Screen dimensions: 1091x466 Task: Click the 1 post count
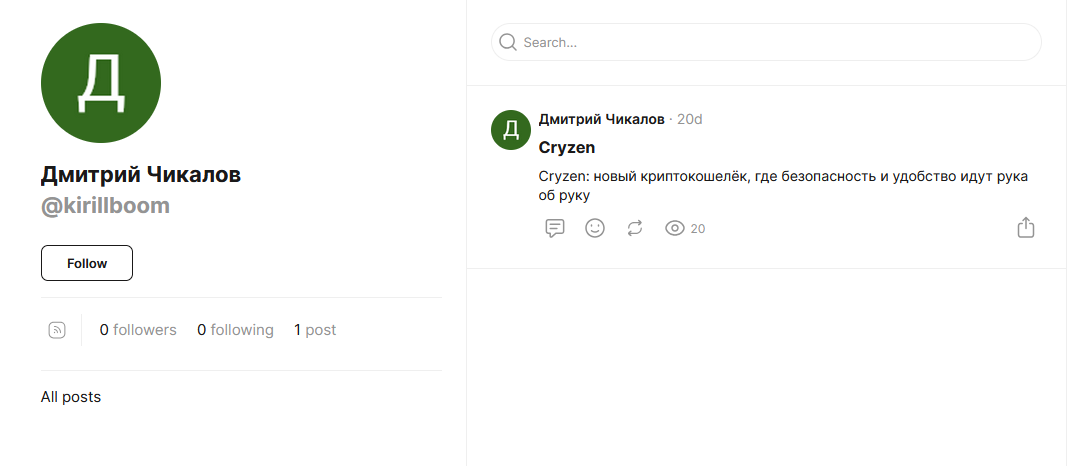(x=315, y=330)
